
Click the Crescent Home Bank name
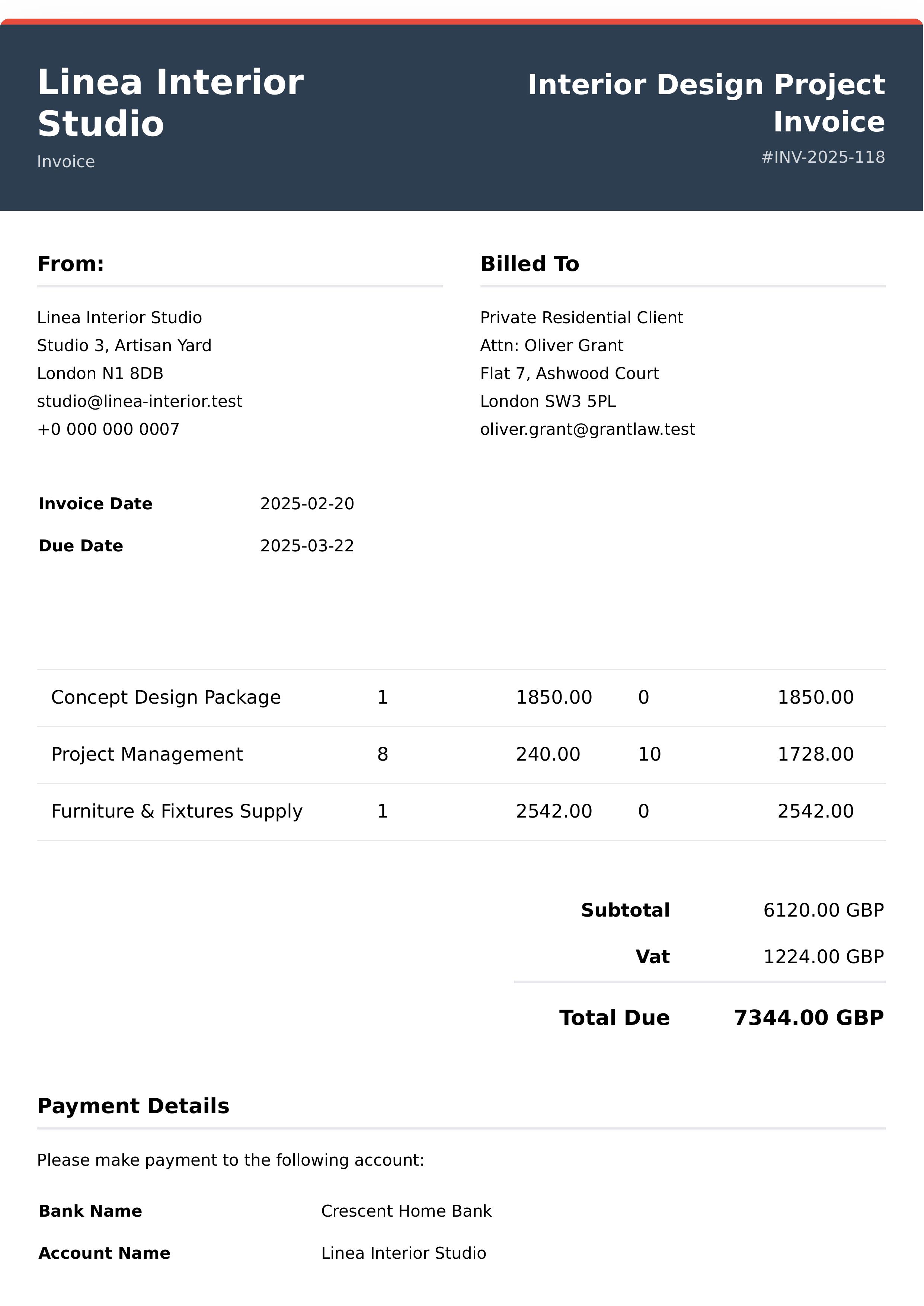click(x=406, y=1211)
